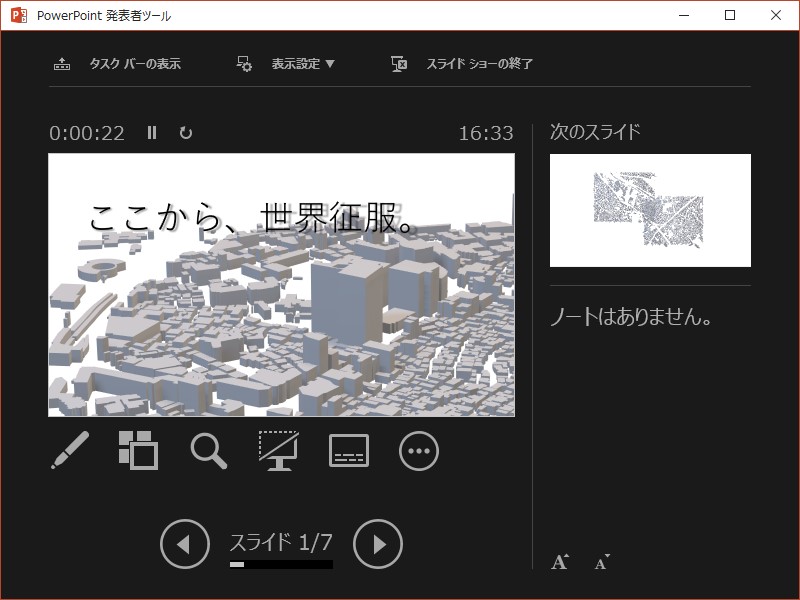Toggle subtitles on the presentation
Image resolution: width=800 pixels, height=600 pixels.
(349, 450)
